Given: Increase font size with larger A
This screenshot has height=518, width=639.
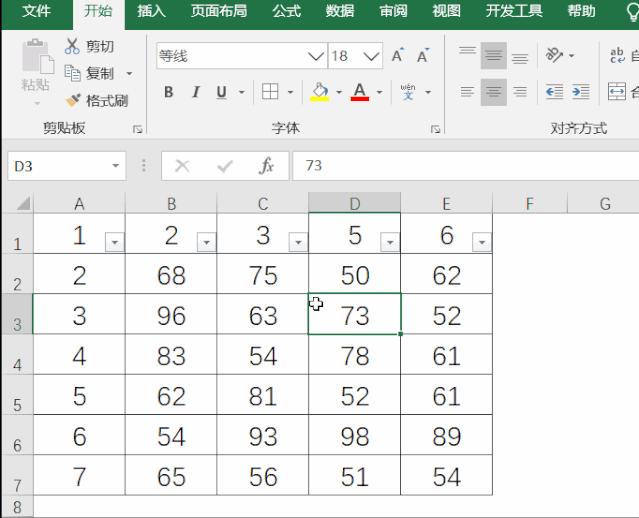Looking at the screenshot, I should tap(397, 55).
